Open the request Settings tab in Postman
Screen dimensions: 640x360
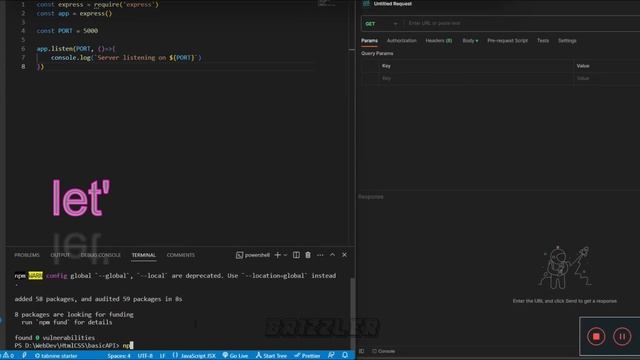[567, 41]
